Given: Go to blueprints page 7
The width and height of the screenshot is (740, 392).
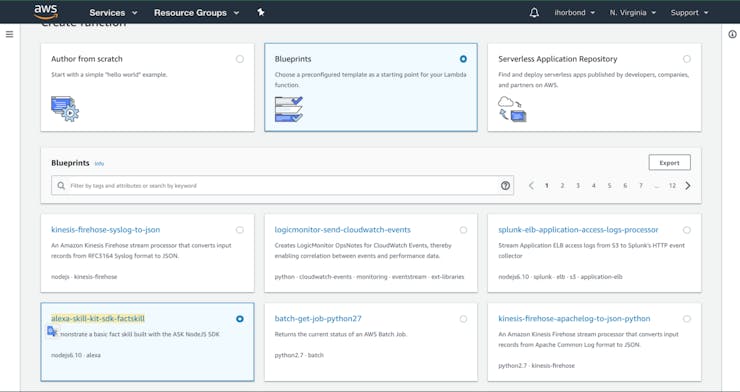Looking at the screenshot, I should coord(640,186).
